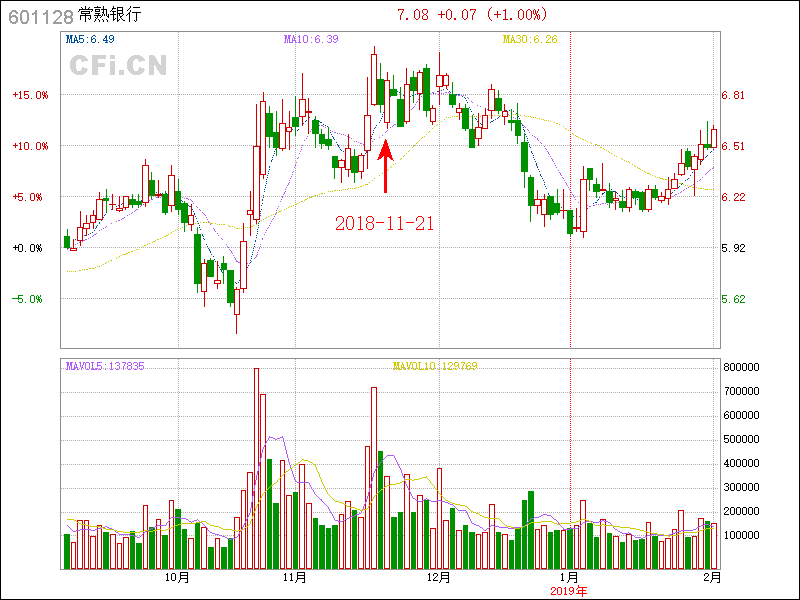The width and height of the screenshot is (800, 600).
Task: Click the 2019年 year label
Action: (570, 590)
